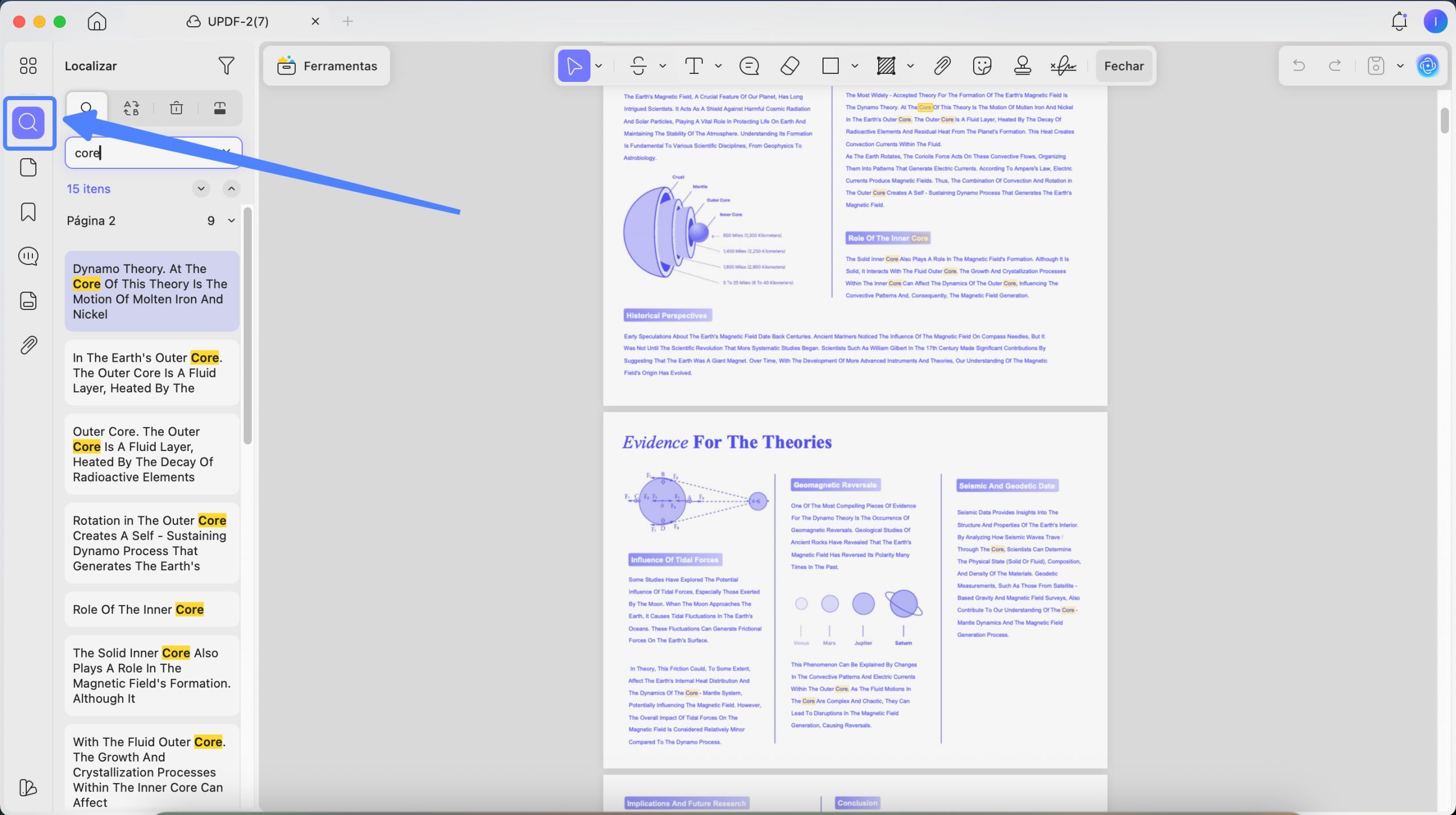Open the UPDF AI assistant icon
This screenshot has width=1456, height=815.
(1428, 66)
